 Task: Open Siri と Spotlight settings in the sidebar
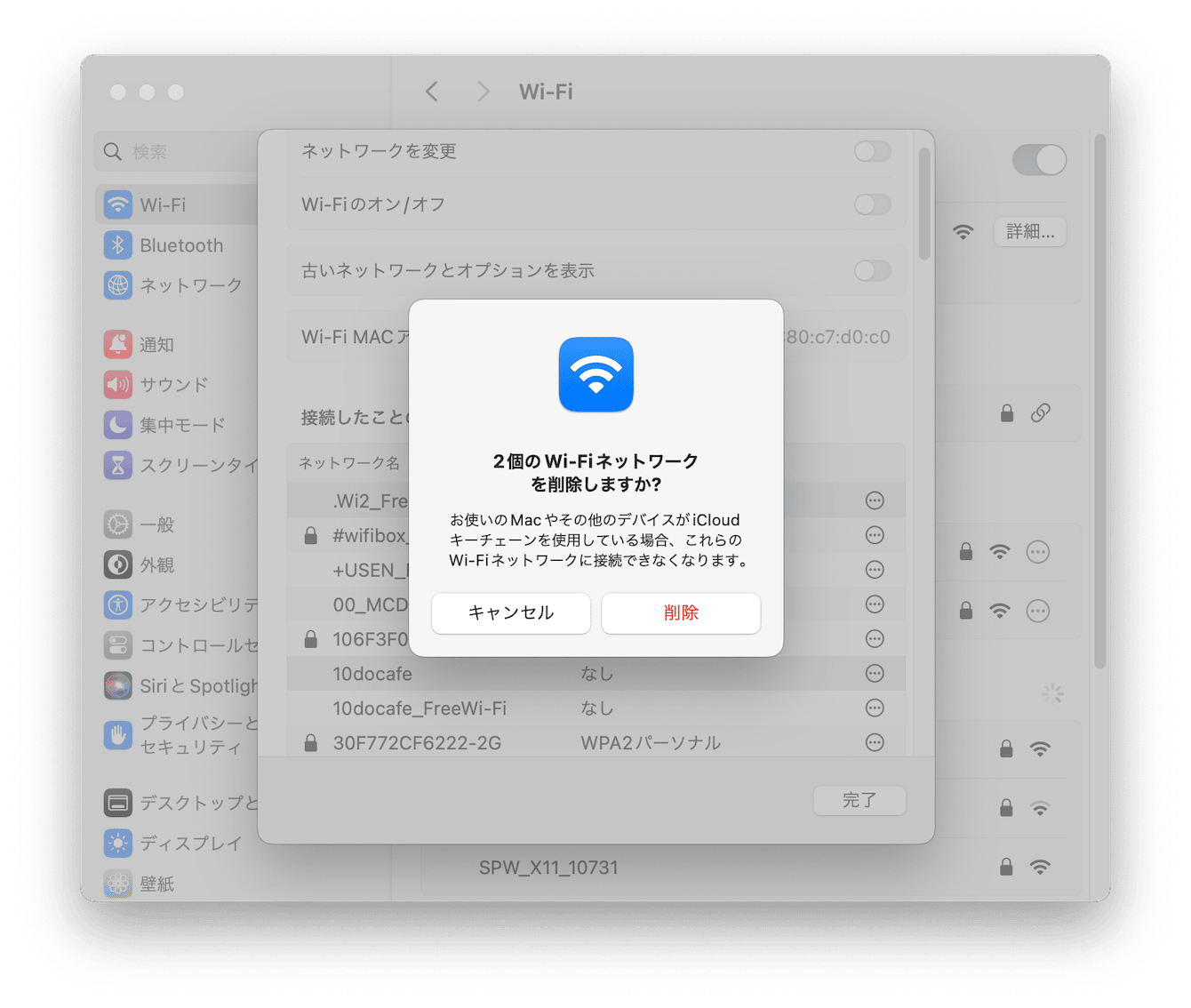click(176, 686)
